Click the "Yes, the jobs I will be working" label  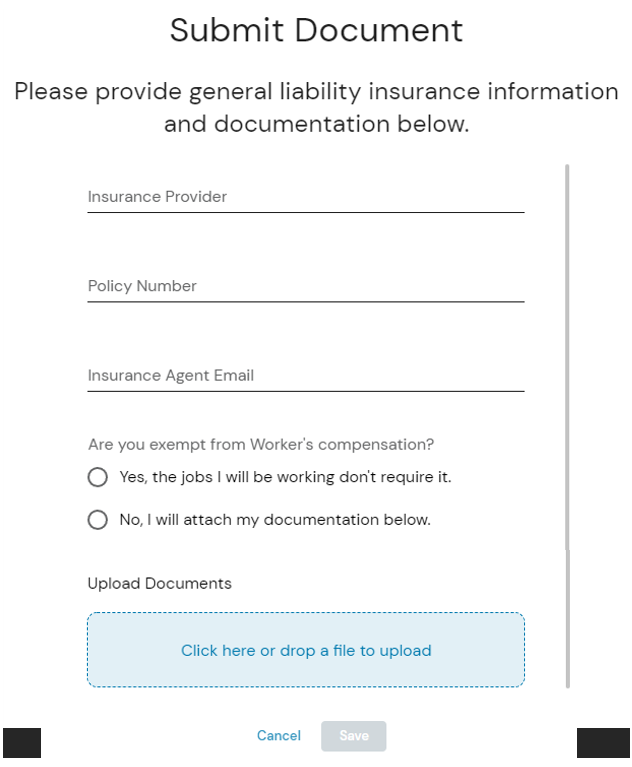285,478
